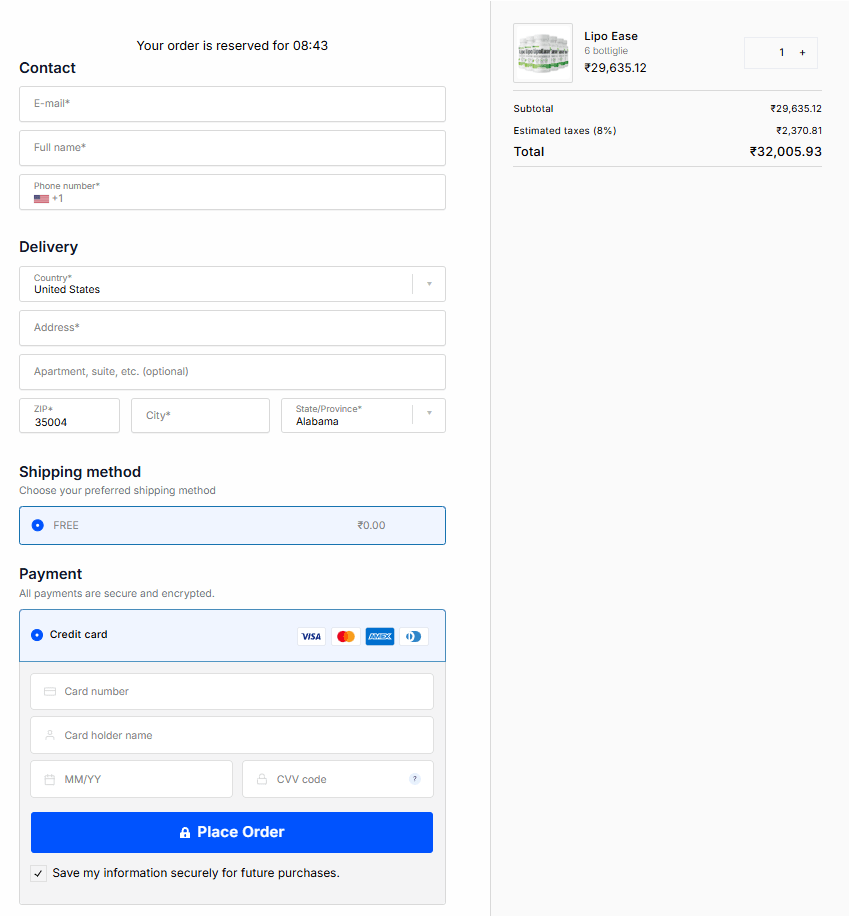The height and width of the screenshot is (916, 849).
Task: Select the Mastercard payment icon
Action: (x=346, y=636)
